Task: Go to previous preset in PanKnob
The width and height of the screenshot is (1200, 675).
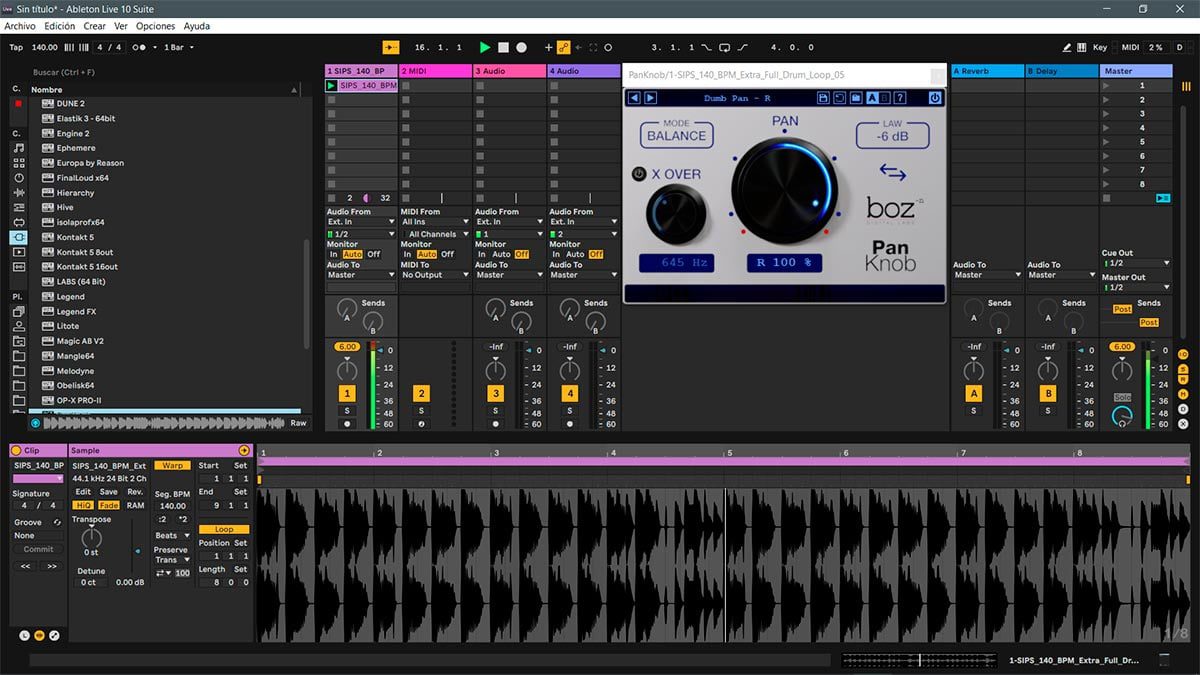Action: [635, 98]
